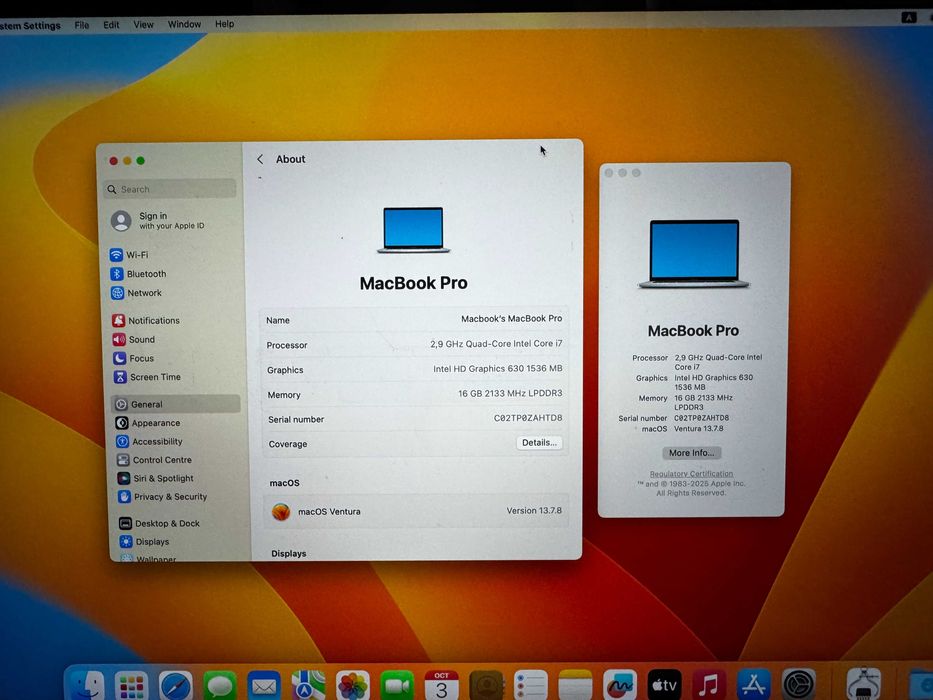Open Notifications settings
933x700 pixels.
146,320
